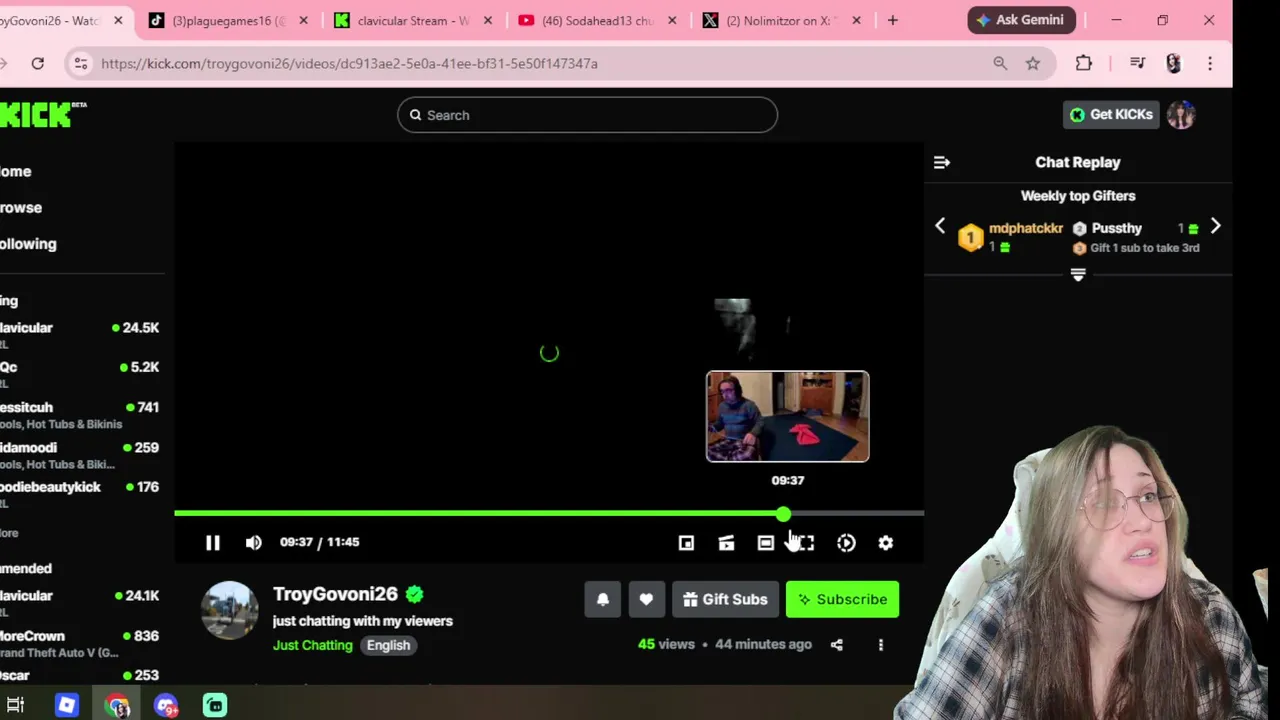Open the user profile avatar menu on Kick

1181,114
